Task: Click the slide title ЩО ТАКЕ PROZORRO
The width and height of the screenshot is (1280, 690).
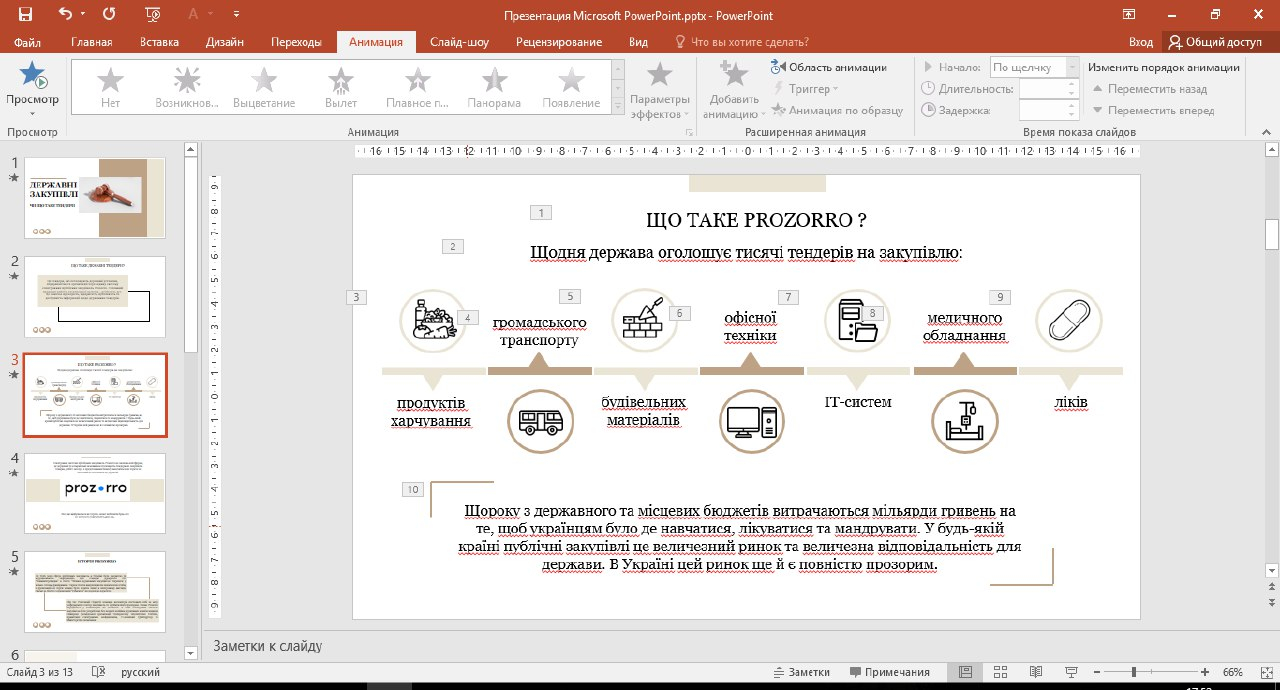Action: 756,220
